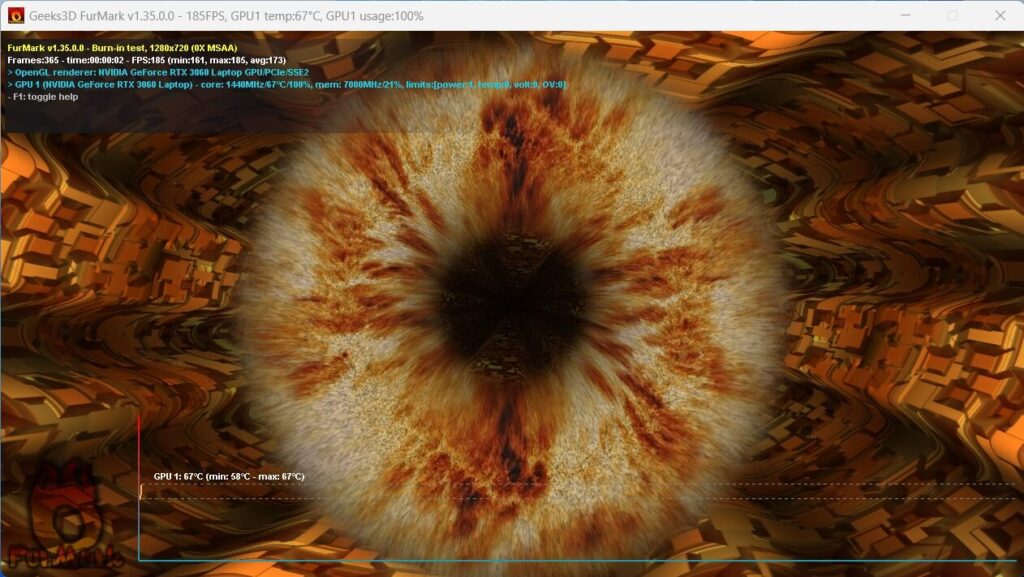Close the FurMark burn-in test window

point(1000,16)
